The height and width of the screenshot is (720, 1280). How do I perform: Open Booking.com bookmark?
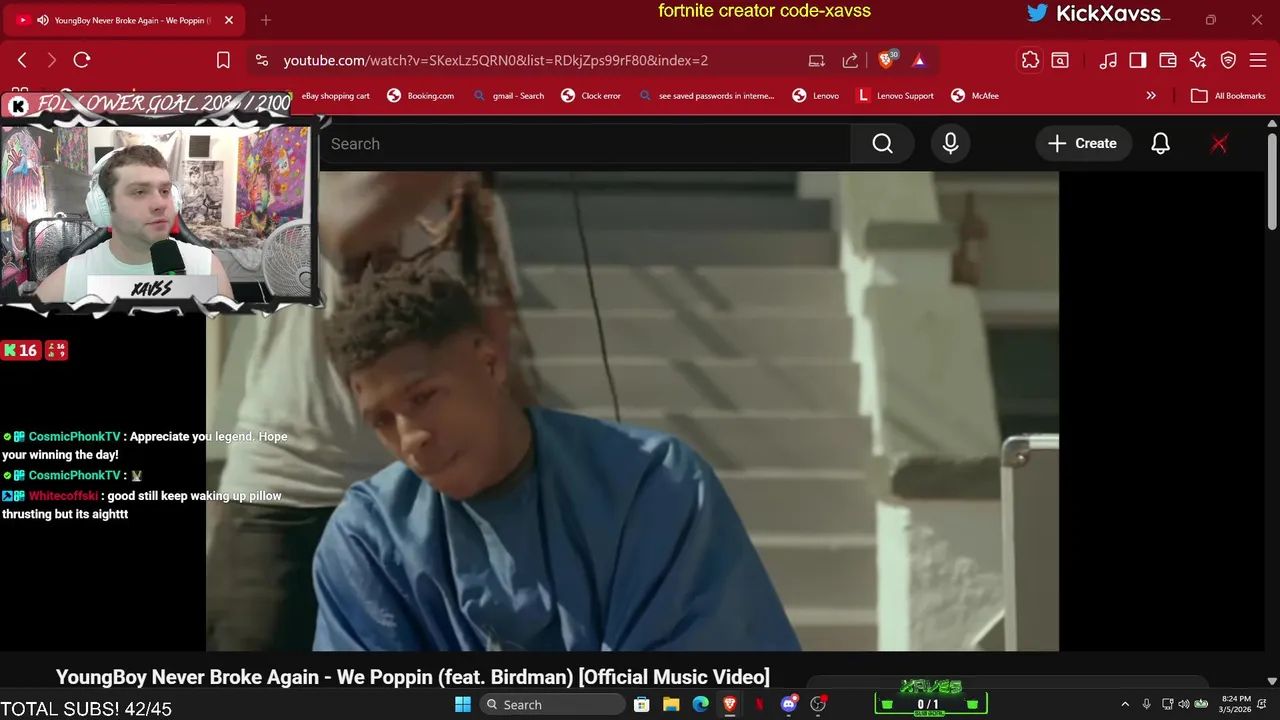421,96
